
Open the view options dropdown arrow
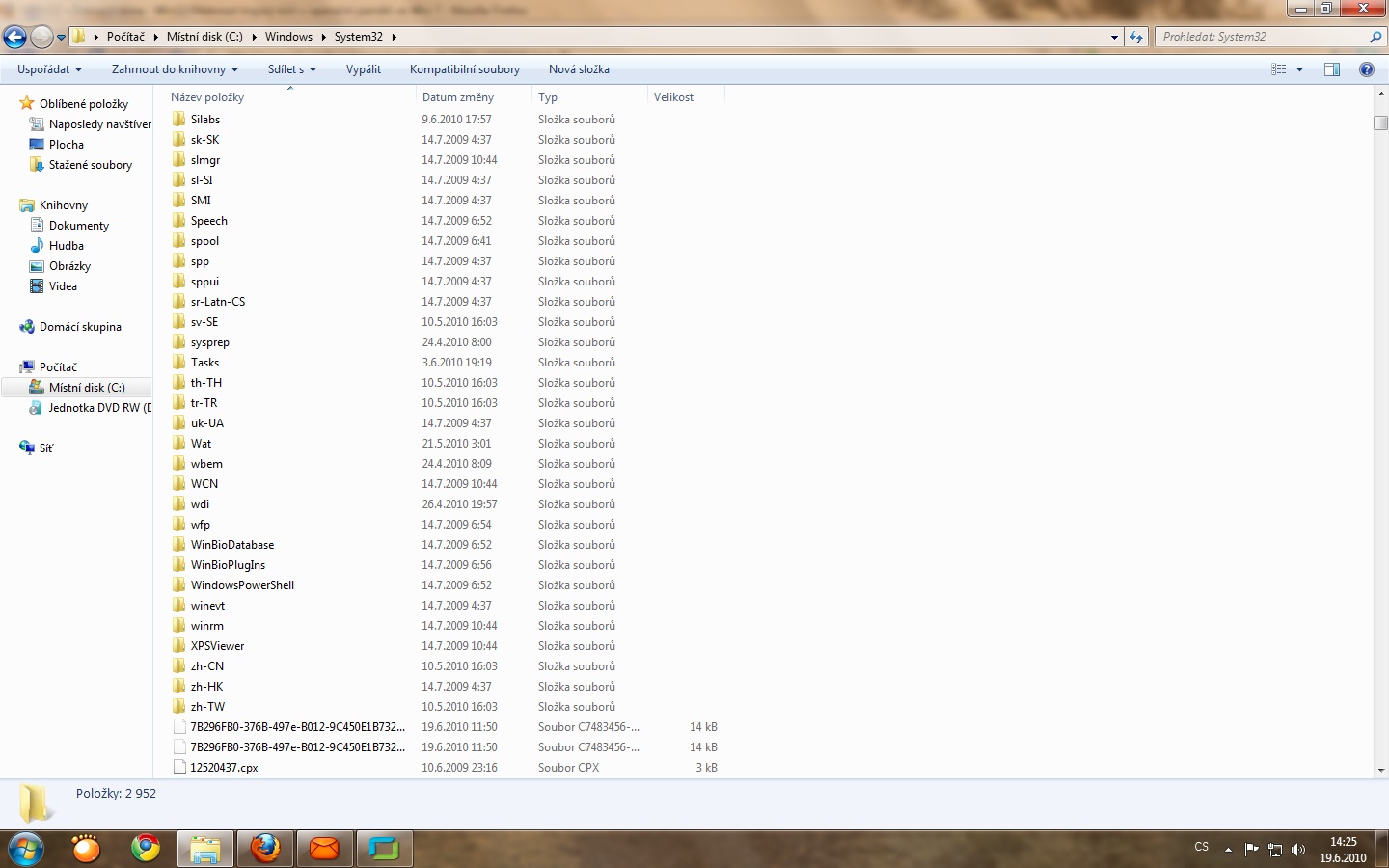click(1299, 69)
